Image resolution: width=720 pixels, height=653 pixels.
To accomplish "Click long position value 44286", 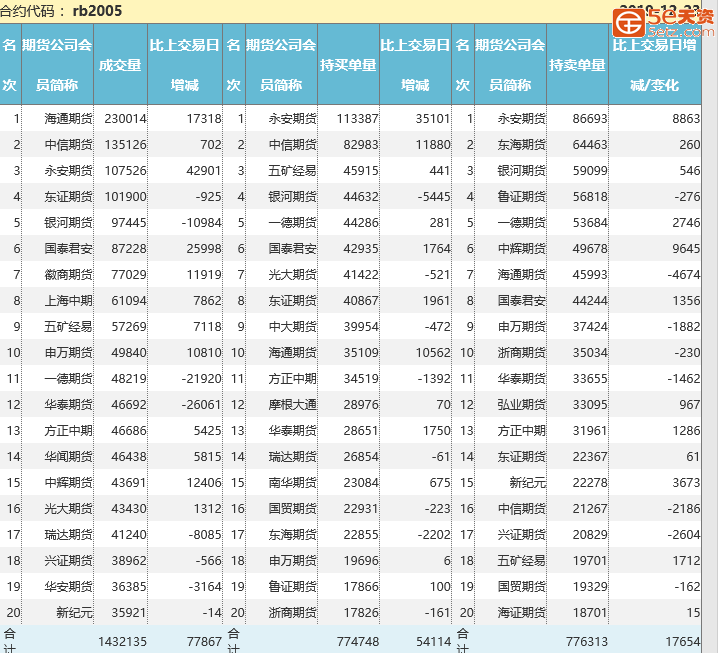I will [x=361, y=223].
